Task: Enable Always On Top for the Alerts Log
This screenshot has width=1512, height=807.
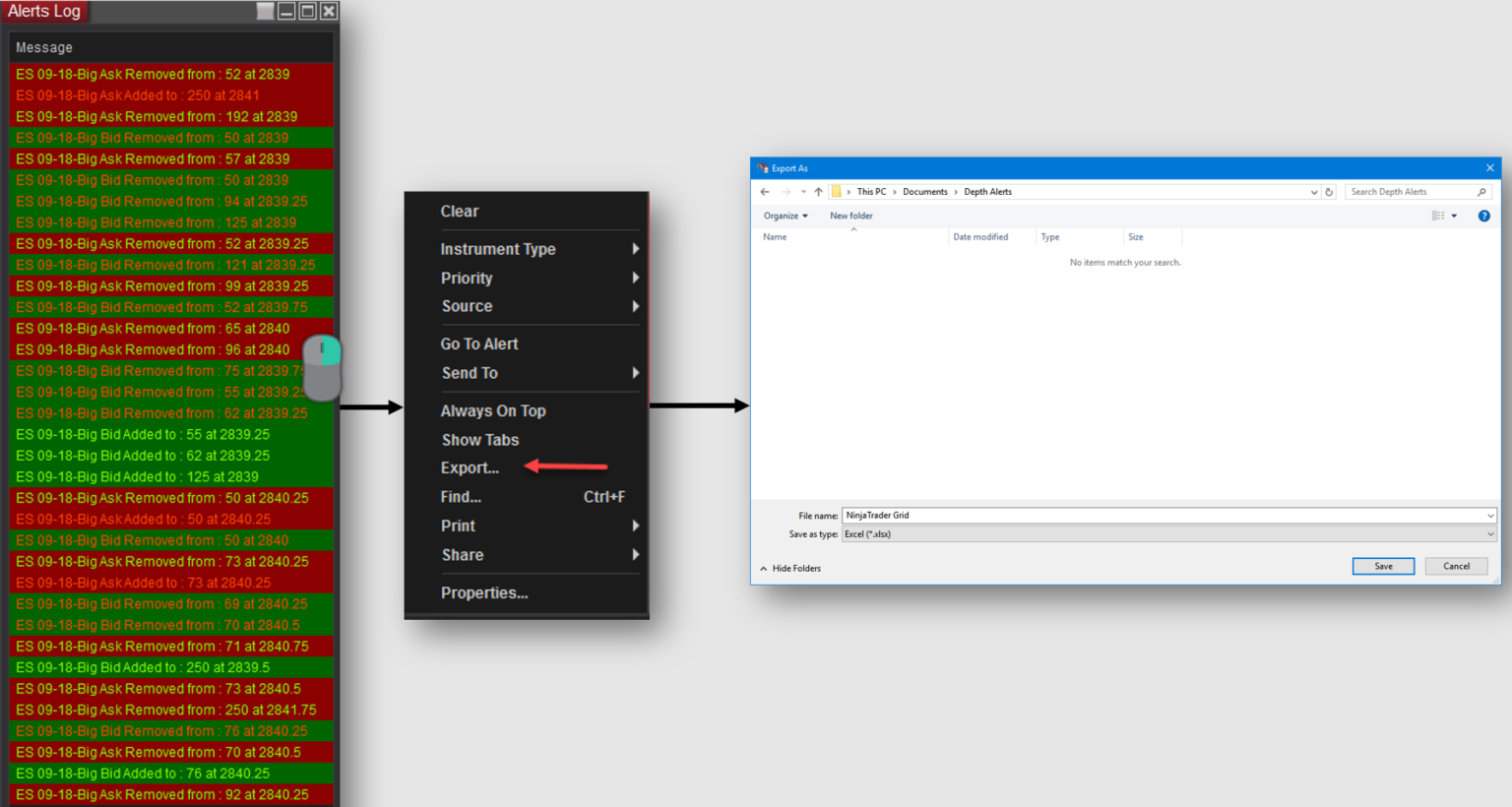Action: 493,410
